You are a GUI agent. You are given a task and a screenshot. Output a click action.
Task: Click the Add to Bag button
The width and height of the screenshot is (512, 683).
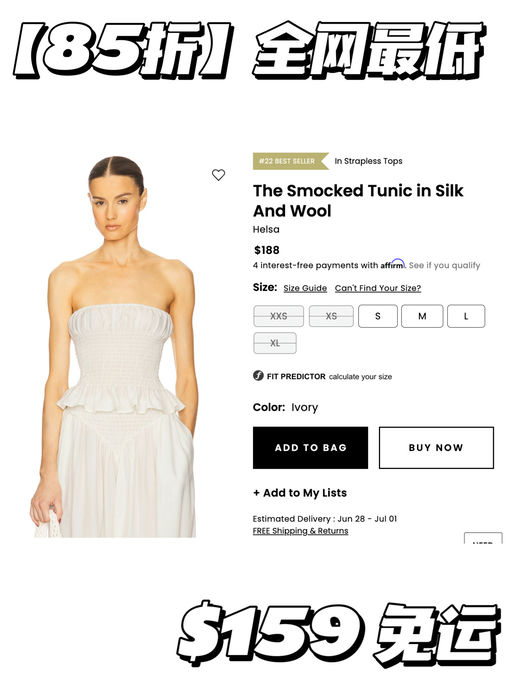click(x=310, y=448)
